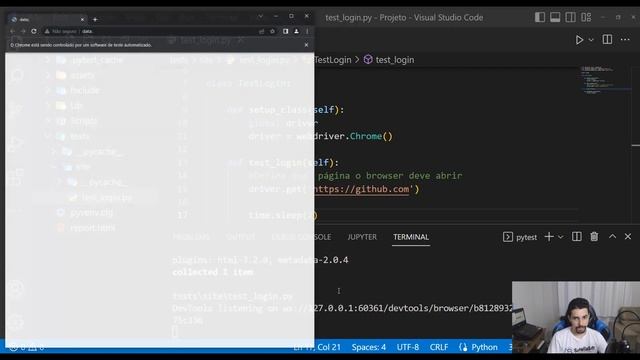Select TestLogin breadcrumb class
Image resolution: width=640 pixels, height=360 pixels.
332,60
